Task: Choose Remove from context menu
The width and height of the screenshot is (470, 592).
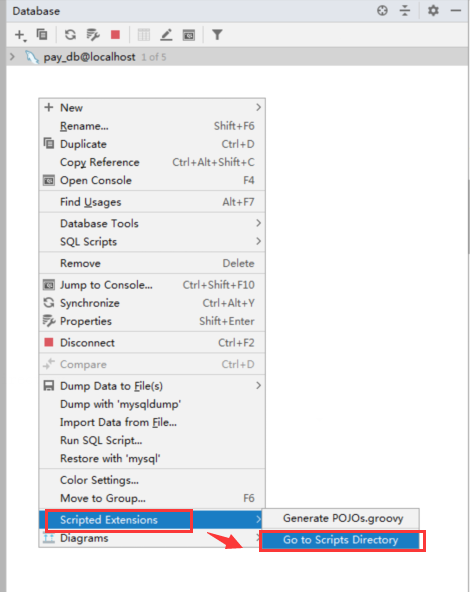Action: (x=152, y=263)
